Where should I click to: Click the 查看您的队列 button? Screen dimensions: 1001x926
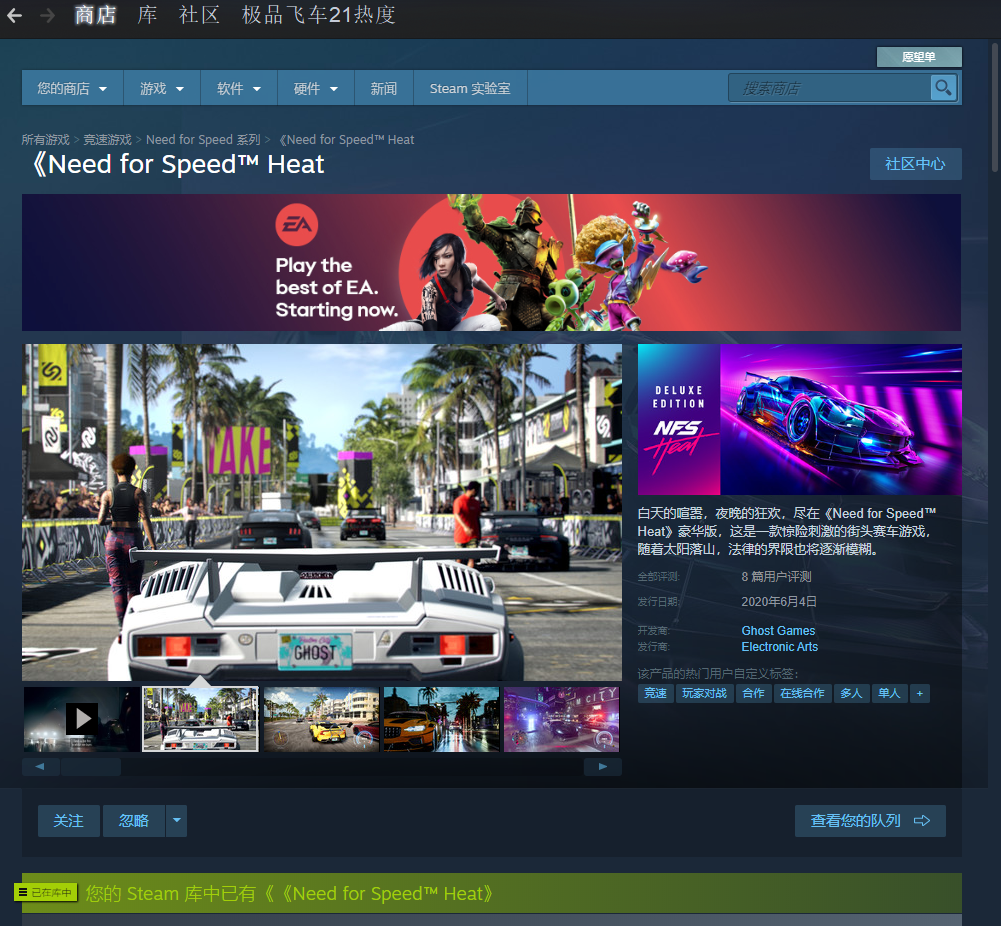(870, 821)
